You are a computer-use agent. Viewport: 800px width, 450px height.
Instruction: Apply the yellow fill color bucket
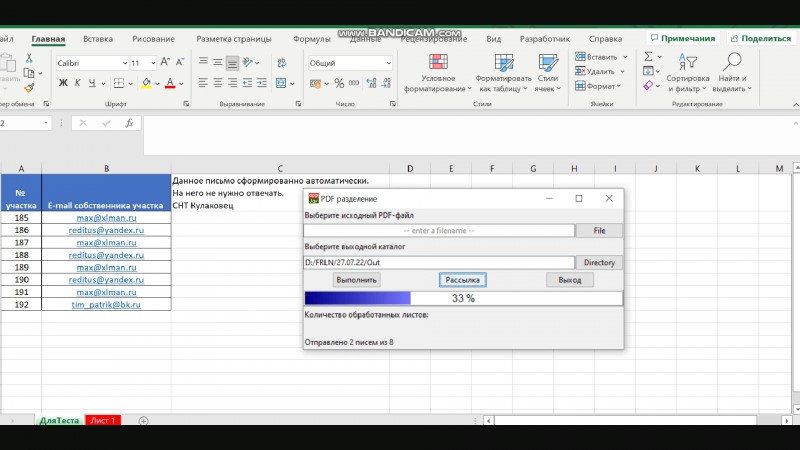146,83
